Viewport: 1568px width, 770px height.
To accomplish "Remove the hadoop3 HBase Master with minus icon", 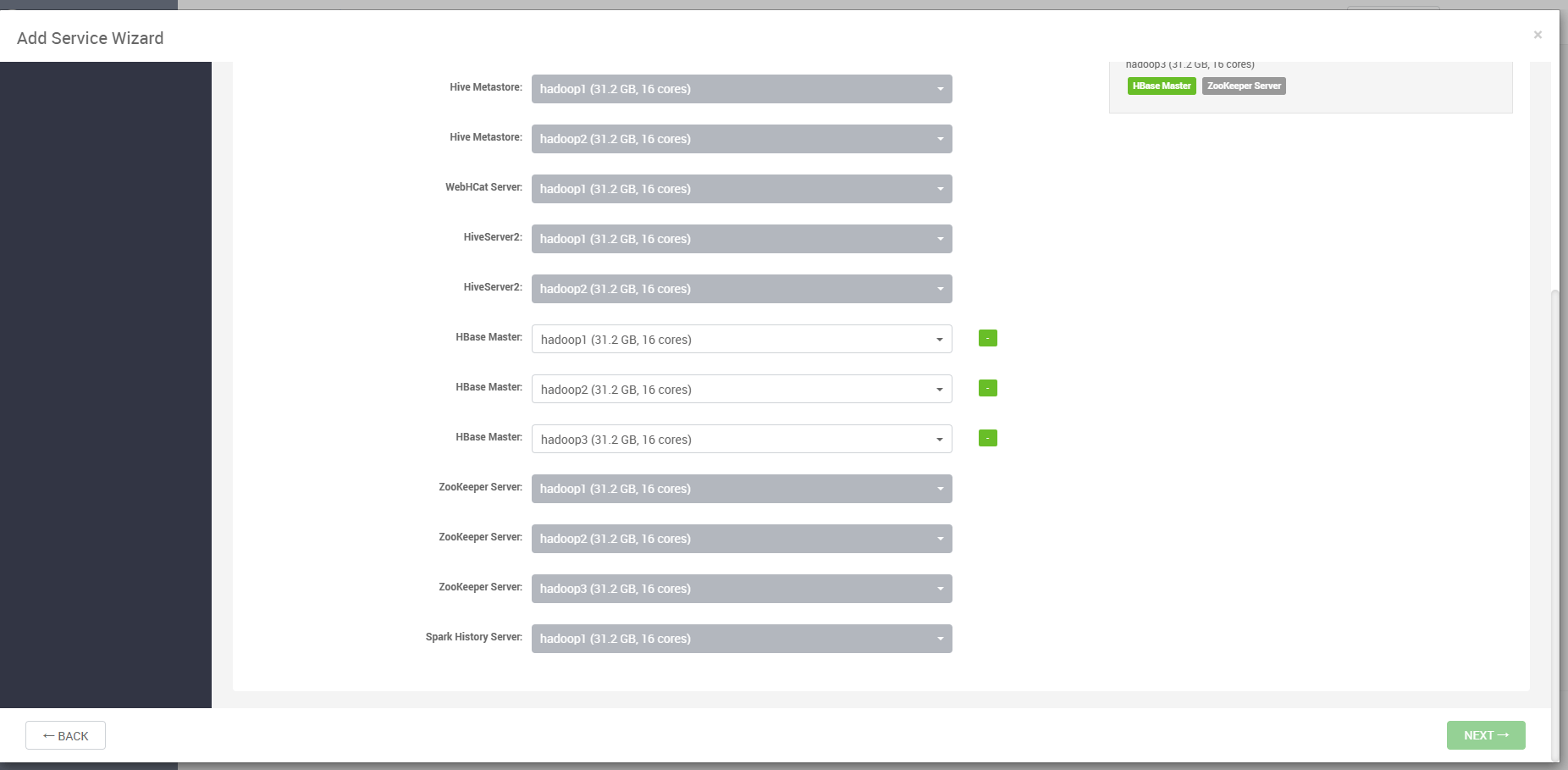I will (x=987, y=438).
